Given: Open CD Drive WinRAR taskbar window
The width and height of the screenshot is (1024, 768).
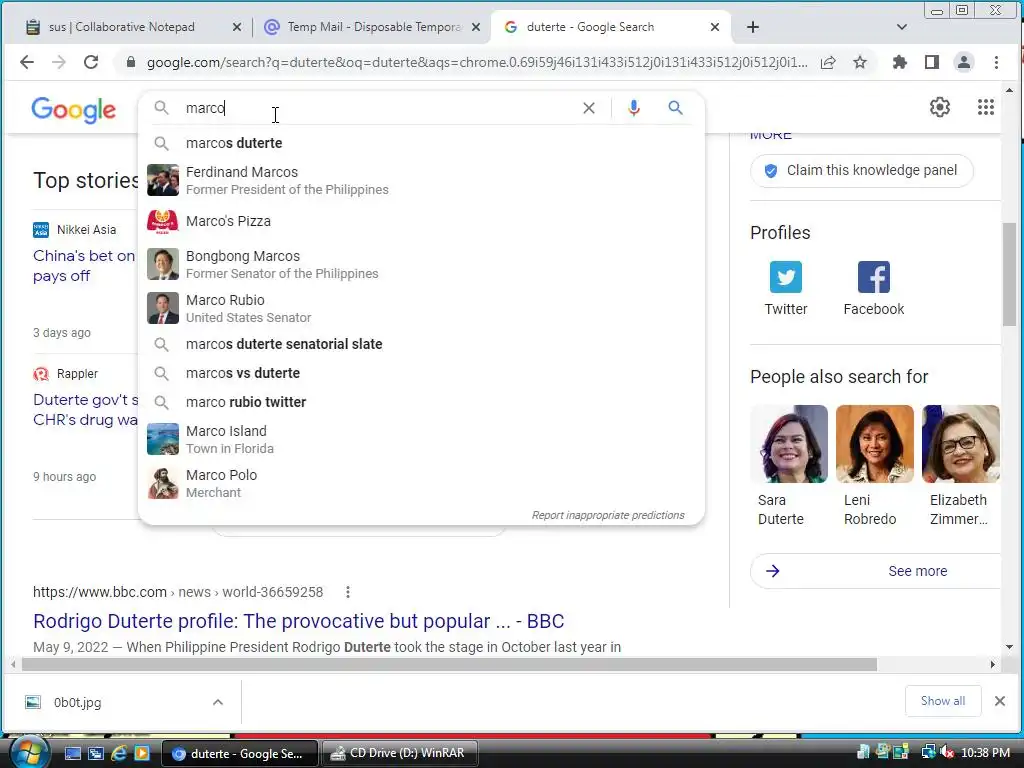Looking at the screenshot, I should click(399, 753).
